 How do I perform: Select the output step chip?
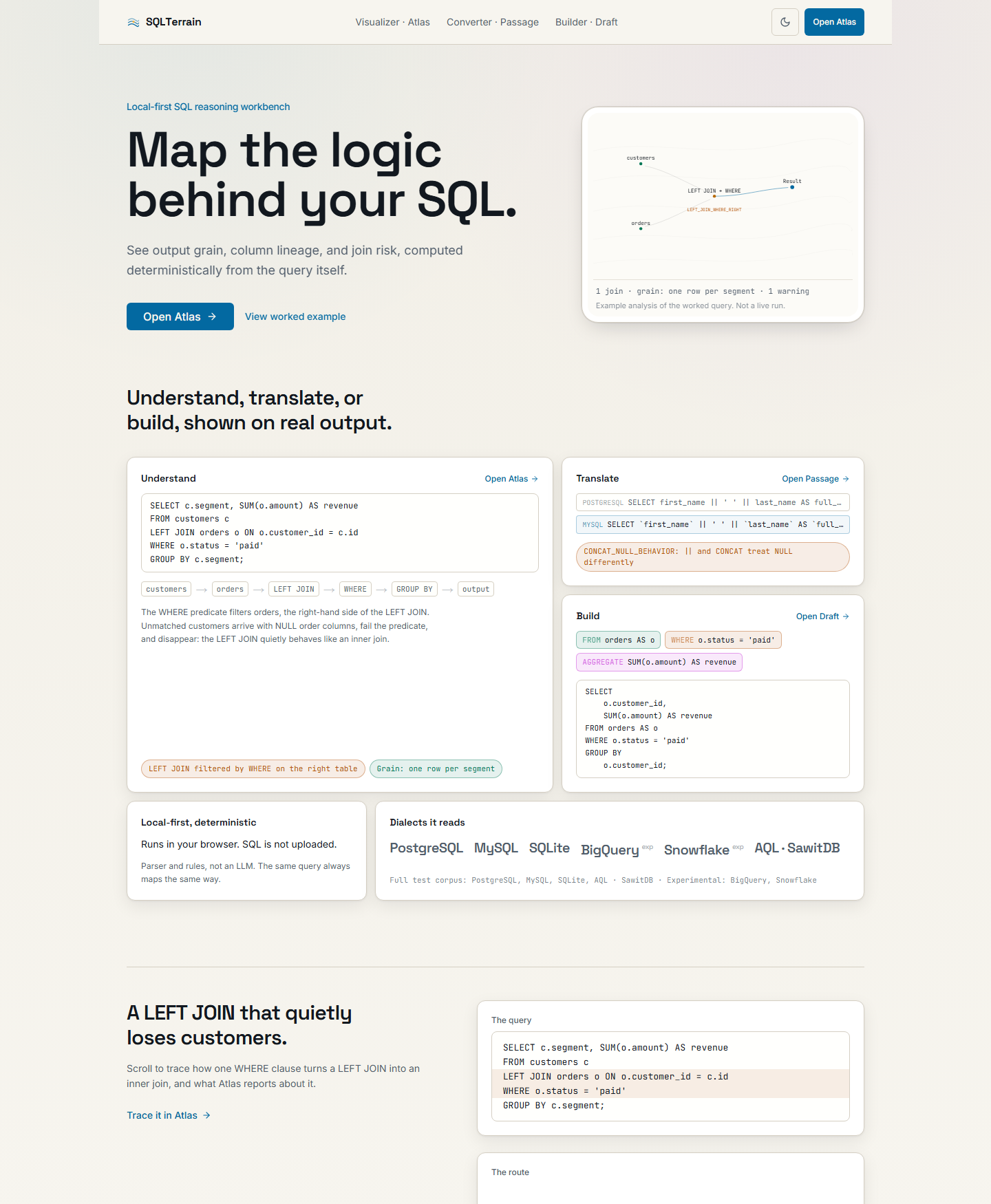point(476,589)
